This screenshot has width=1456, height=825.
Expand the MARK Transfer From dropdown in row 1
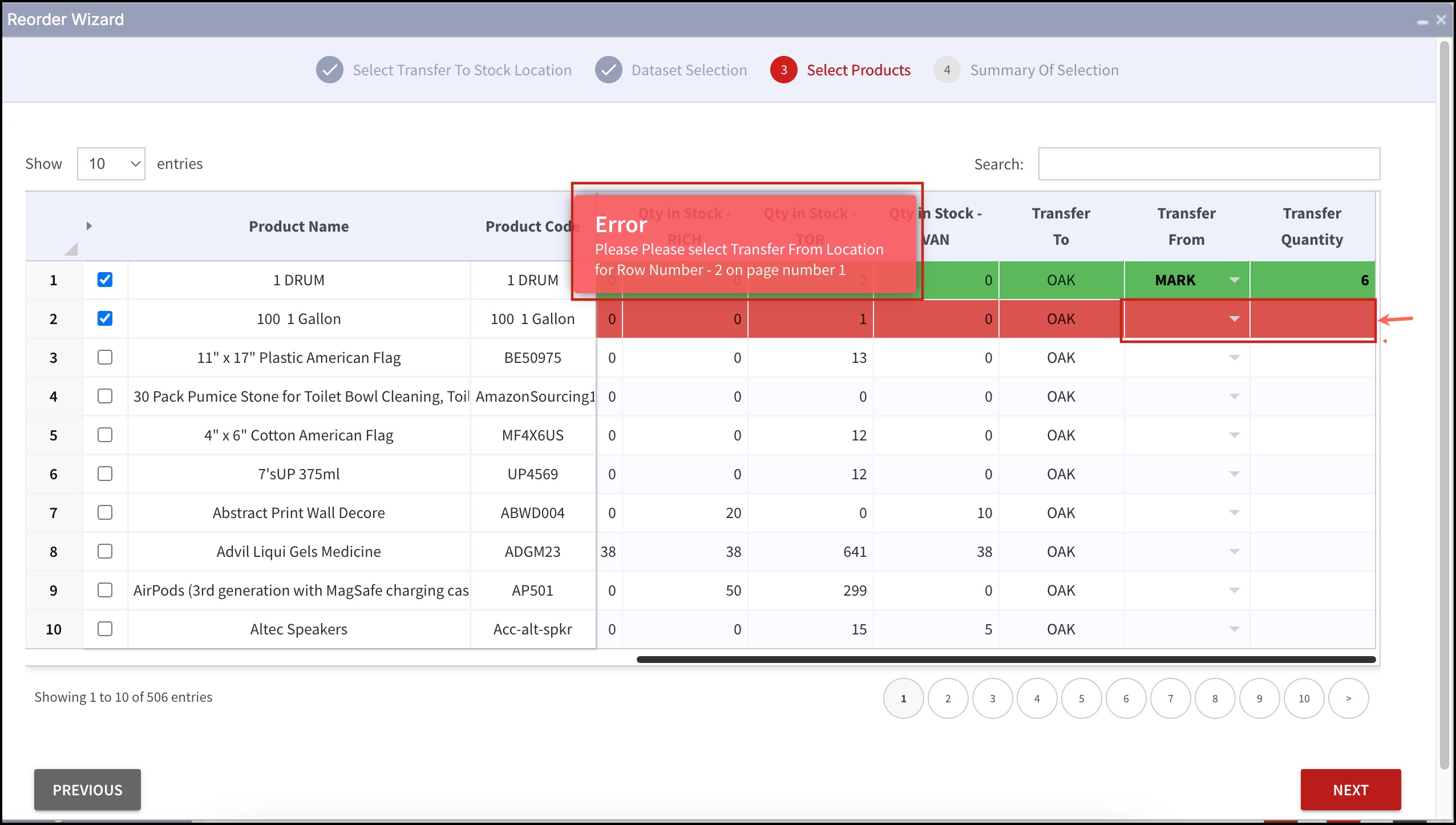1234,280
